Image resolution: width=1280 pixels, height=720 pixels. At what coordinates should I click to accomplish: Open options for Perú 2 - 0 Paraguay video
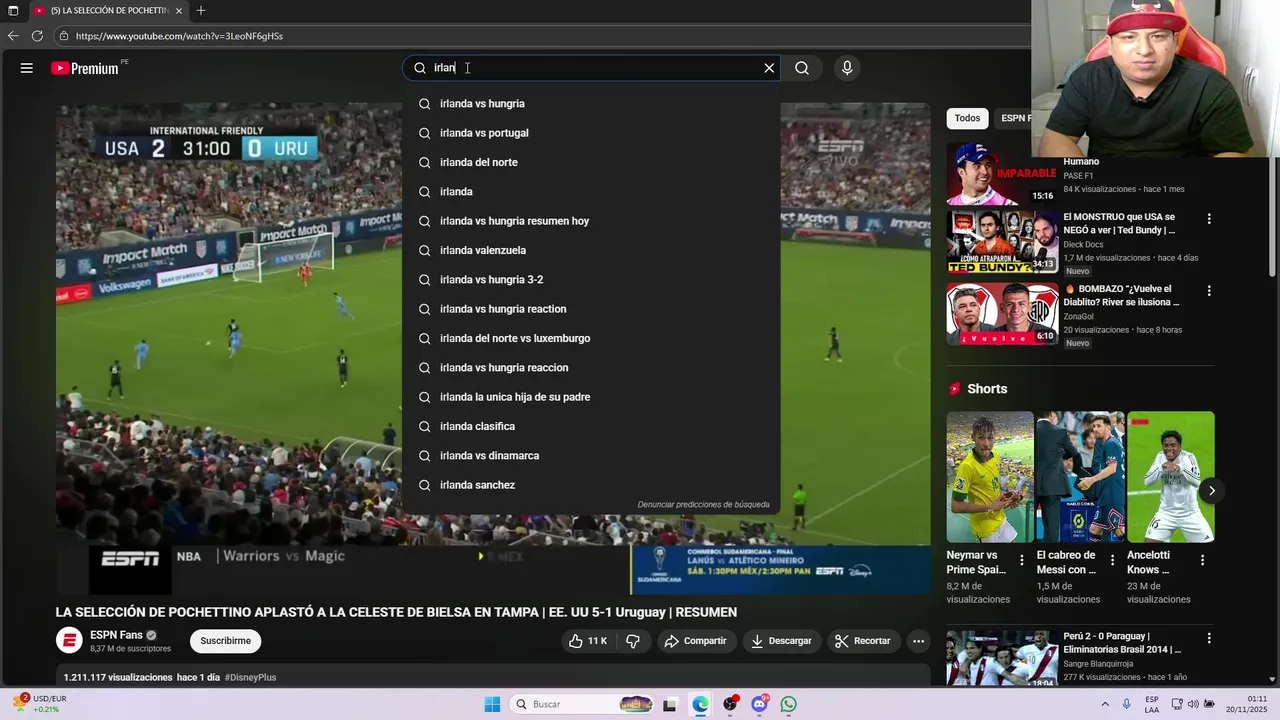pyautogui.click(x=1209, y=638)
